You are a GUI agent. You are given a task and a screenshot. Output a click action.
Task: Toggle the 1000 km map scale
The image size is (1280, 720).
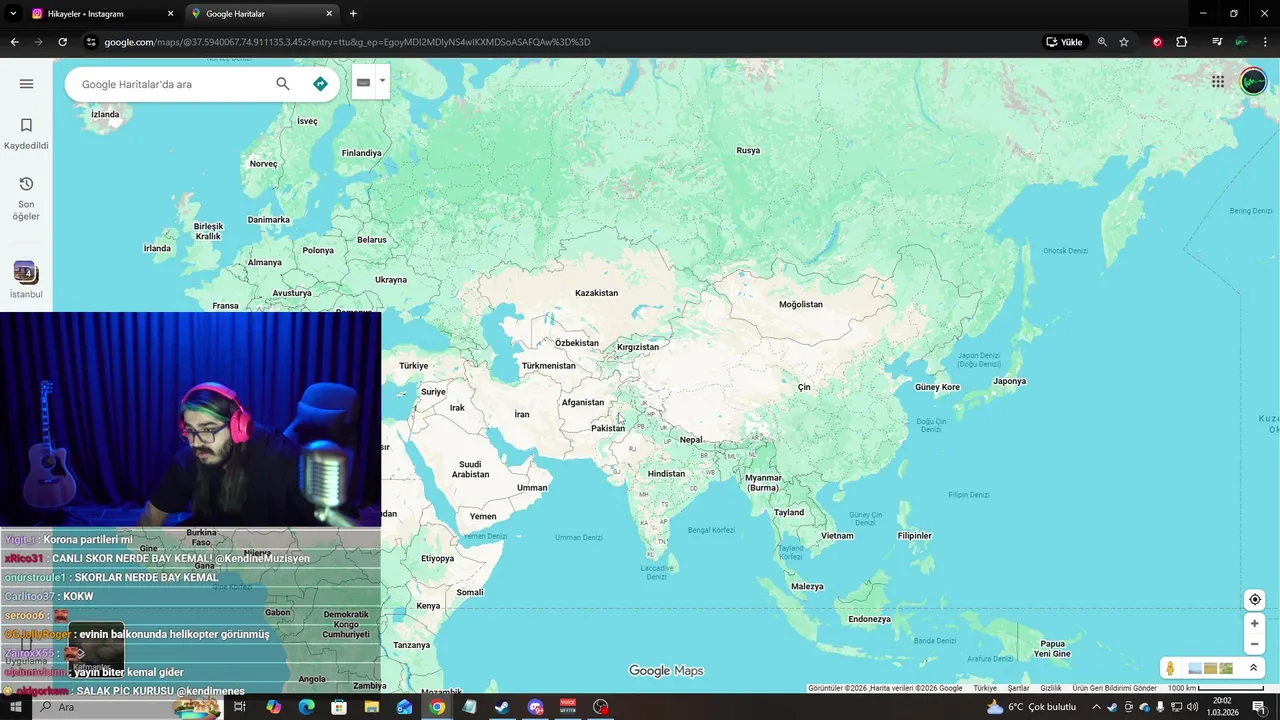pyautogui.click(x=1216, y=688)
